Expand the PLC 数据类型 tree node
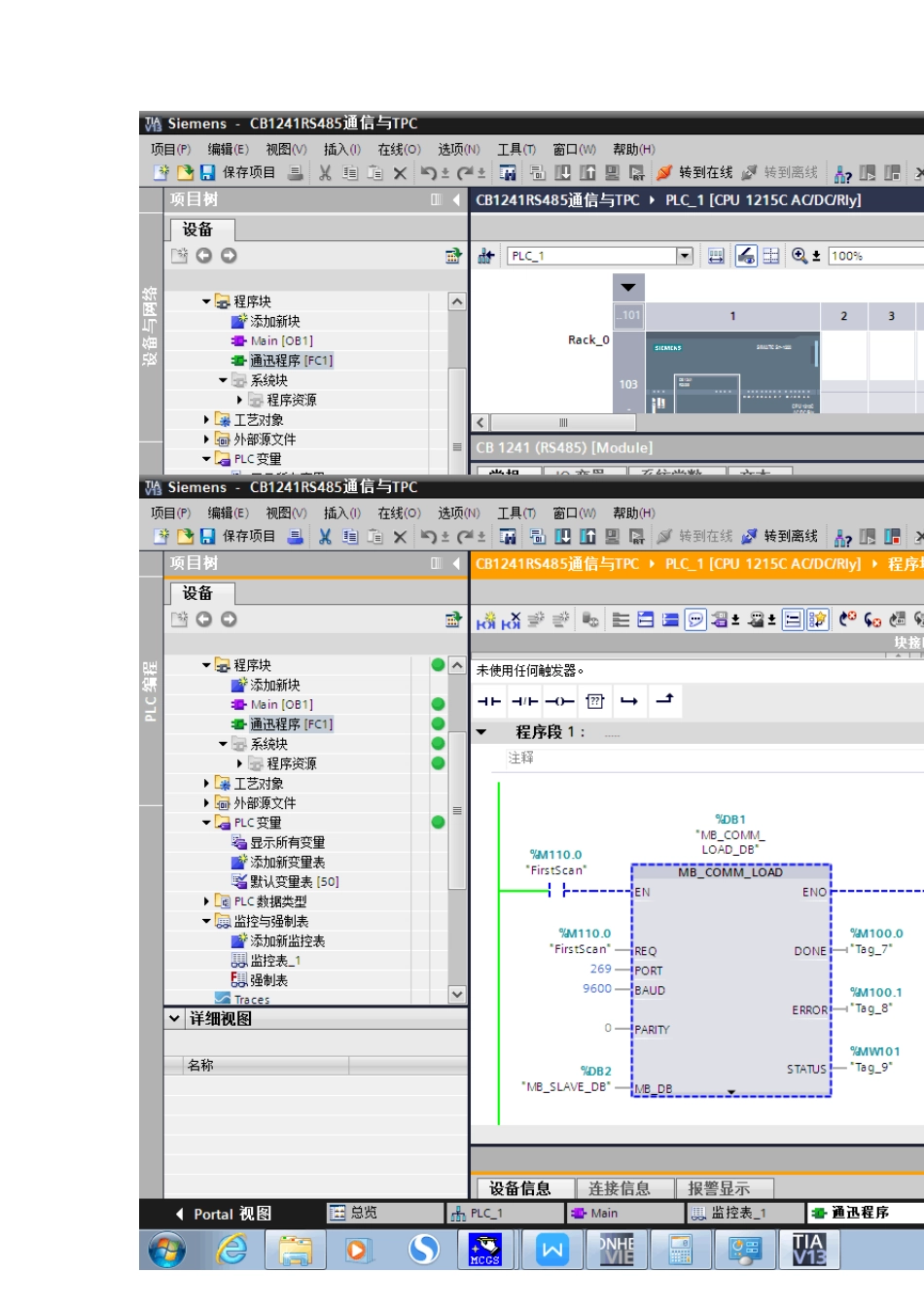This screenshot has width=924, height=1307. pyautogui.click(x=206, y=901)
